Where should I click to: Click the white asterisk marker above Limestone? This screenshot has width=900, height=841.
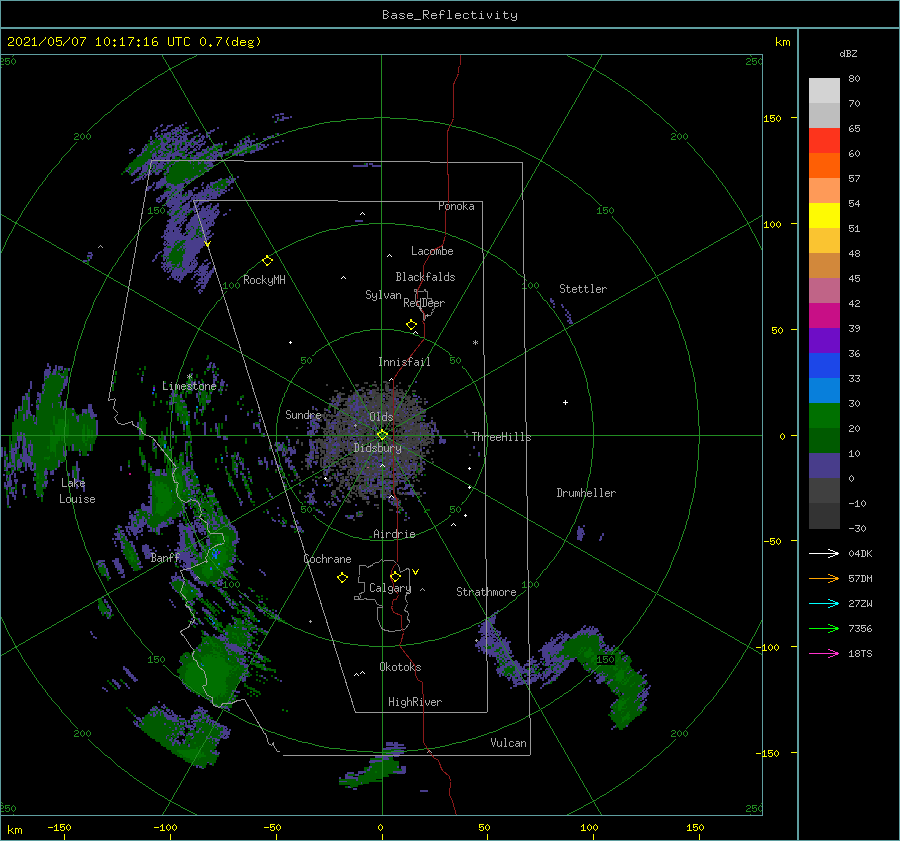[x=189, y=377]
